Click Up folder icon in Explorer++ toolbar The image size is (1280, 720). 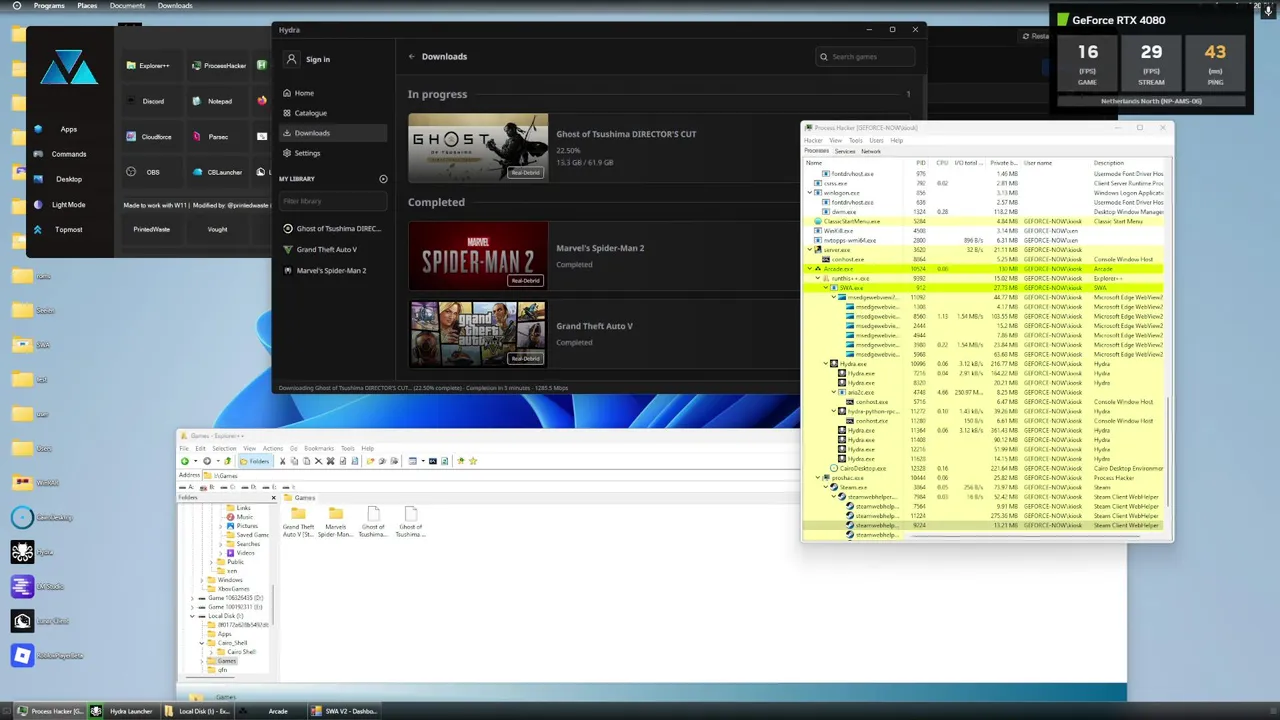(x=227, y=461)
